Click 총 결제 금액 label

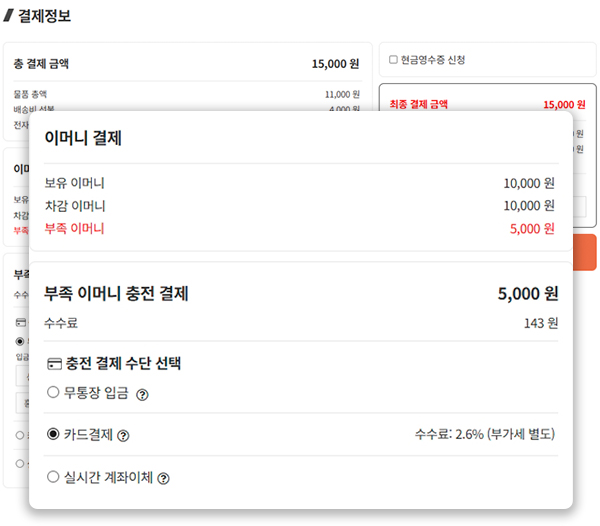point(41,64)
